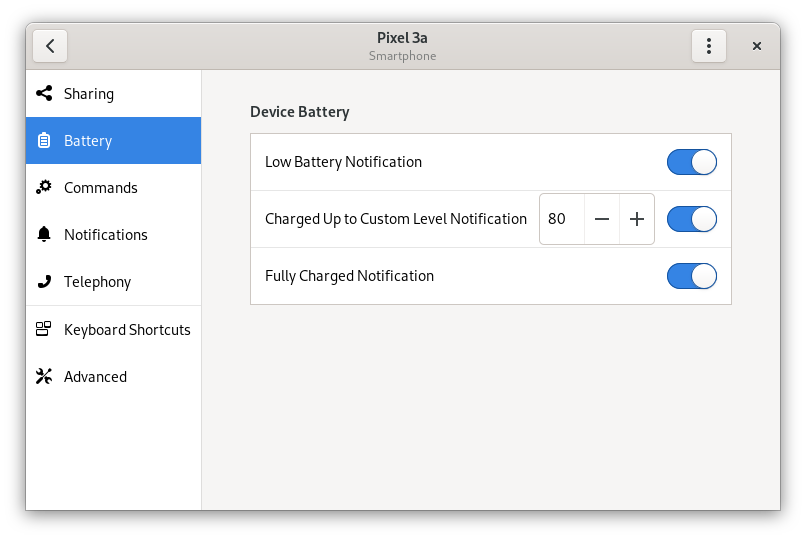Image resolution: width=806 pixels, height=539 pixels.
Task: Select the Battery sidebar item
Action: [x=114, y=141]
